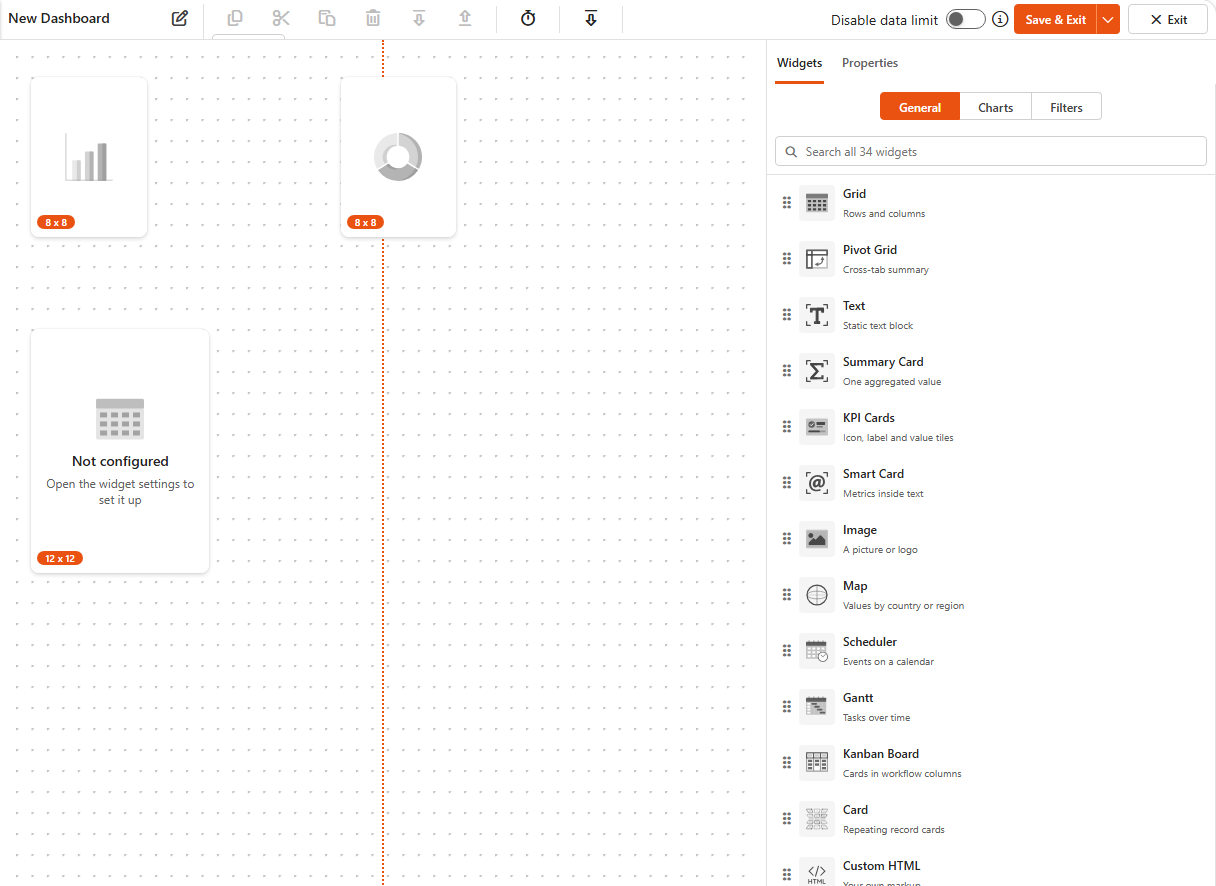
Task: Select the Filters widget category
Action: (1066, 107)
